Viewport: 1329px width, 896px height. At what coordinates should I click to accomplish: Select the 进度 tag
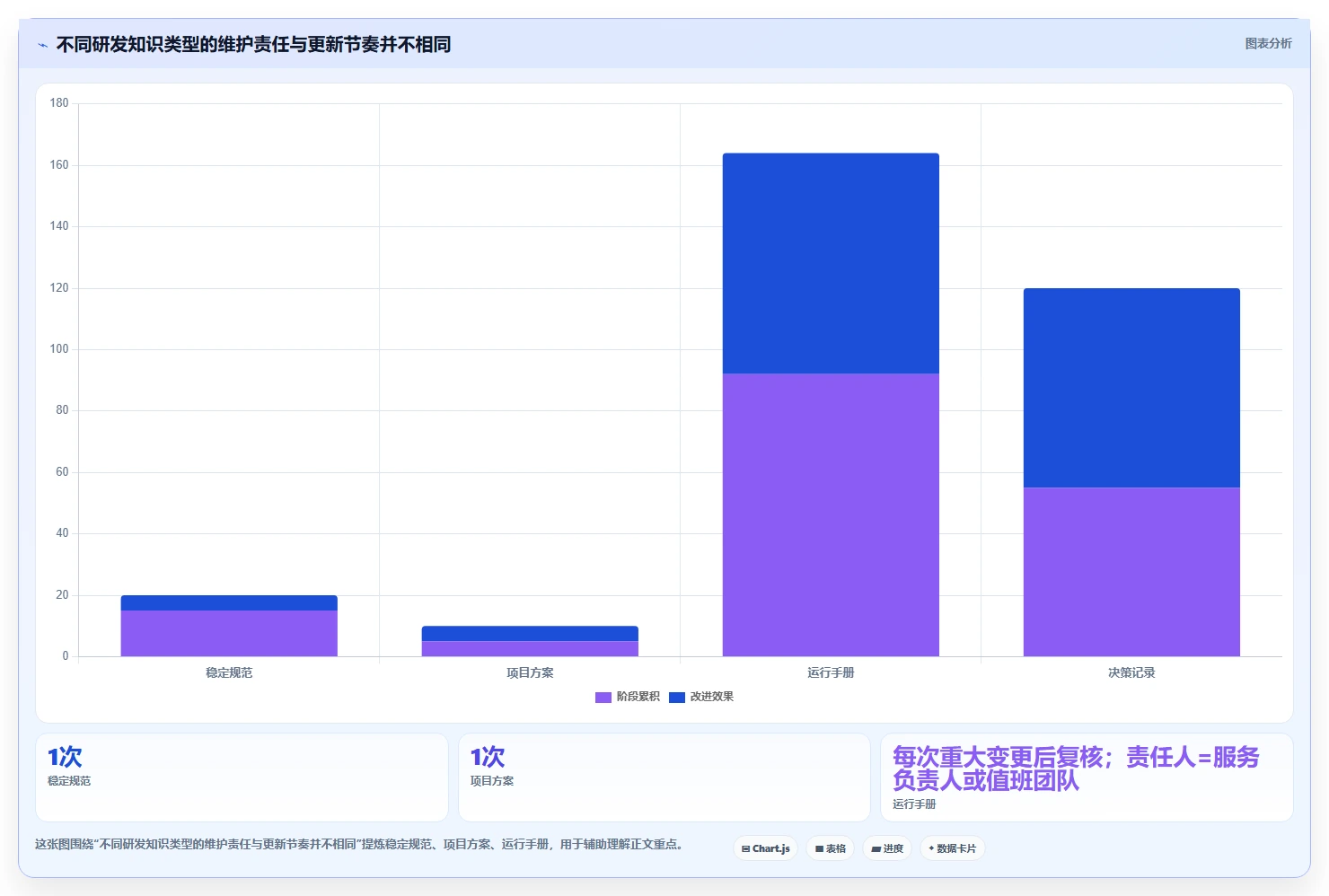point(887,848)
